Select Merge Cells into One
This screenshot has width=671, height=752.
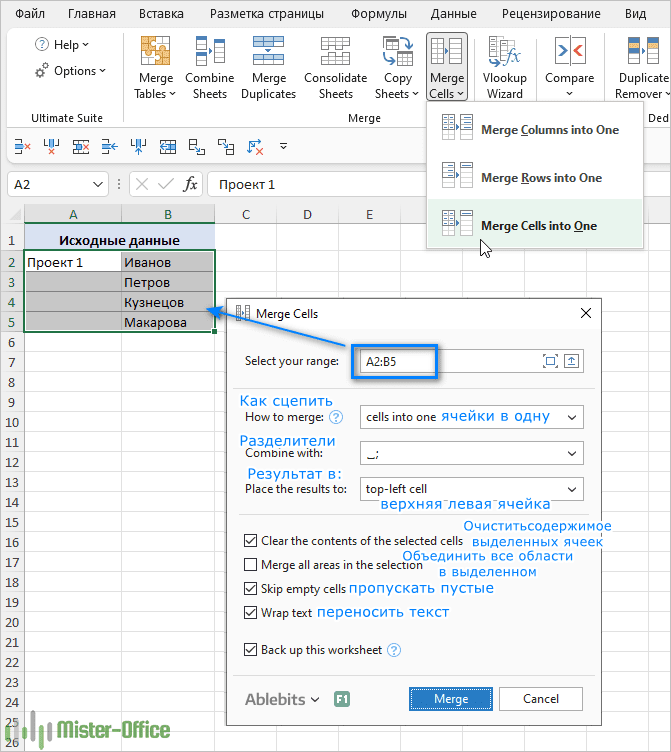(534, 224)
